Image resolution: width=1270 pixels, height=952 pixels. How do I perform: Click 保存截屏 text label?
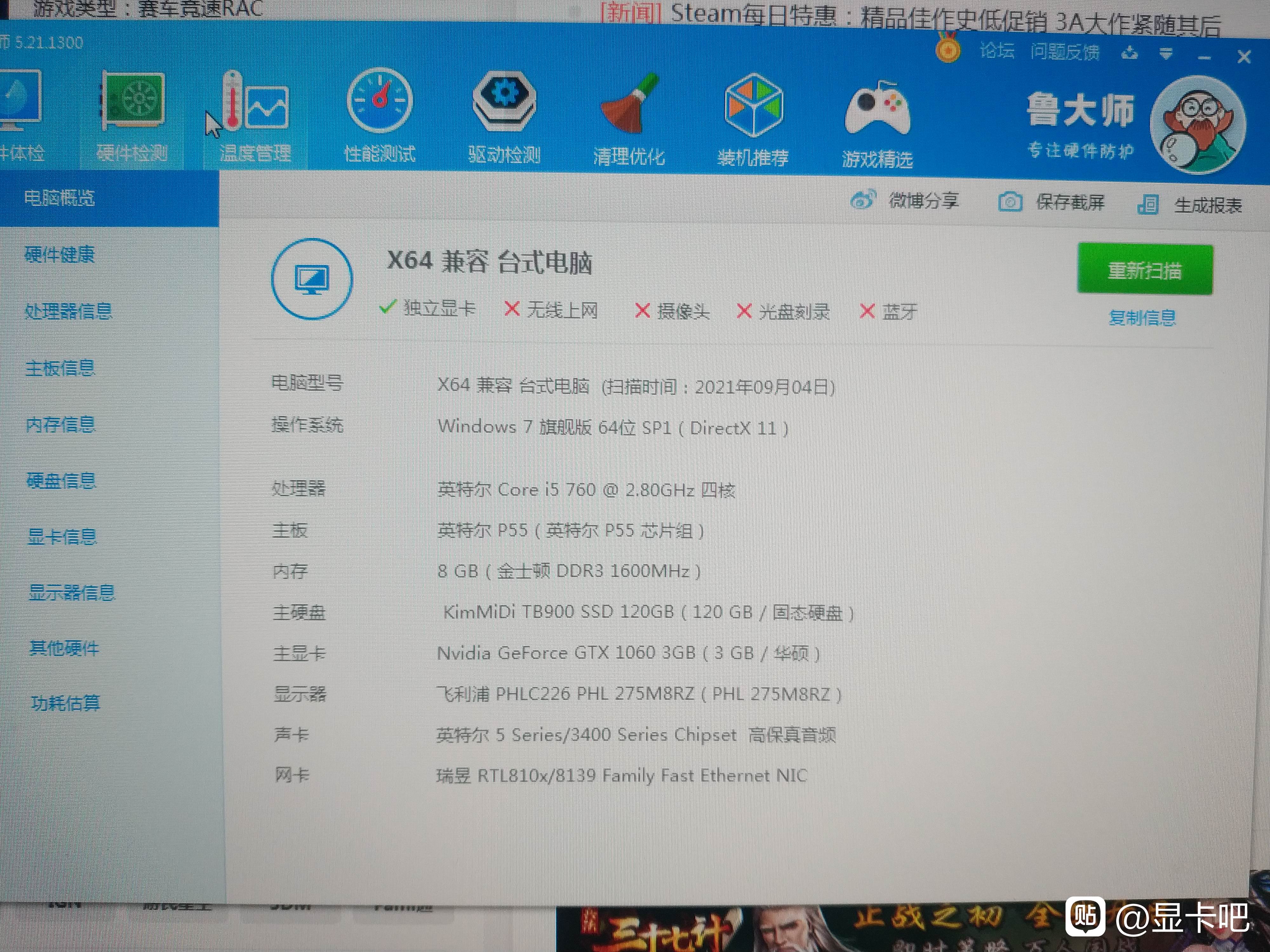[1070, 202]
